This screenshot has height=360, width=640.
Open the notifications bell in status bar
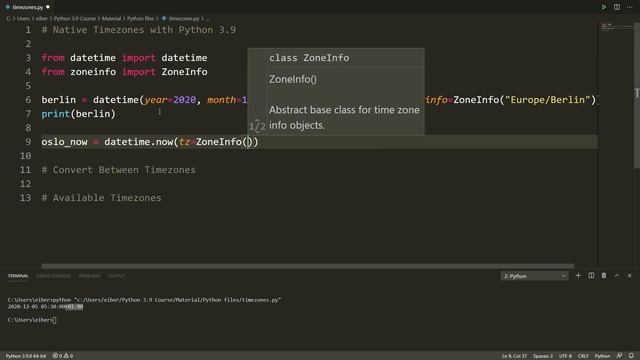coord(631,356)
